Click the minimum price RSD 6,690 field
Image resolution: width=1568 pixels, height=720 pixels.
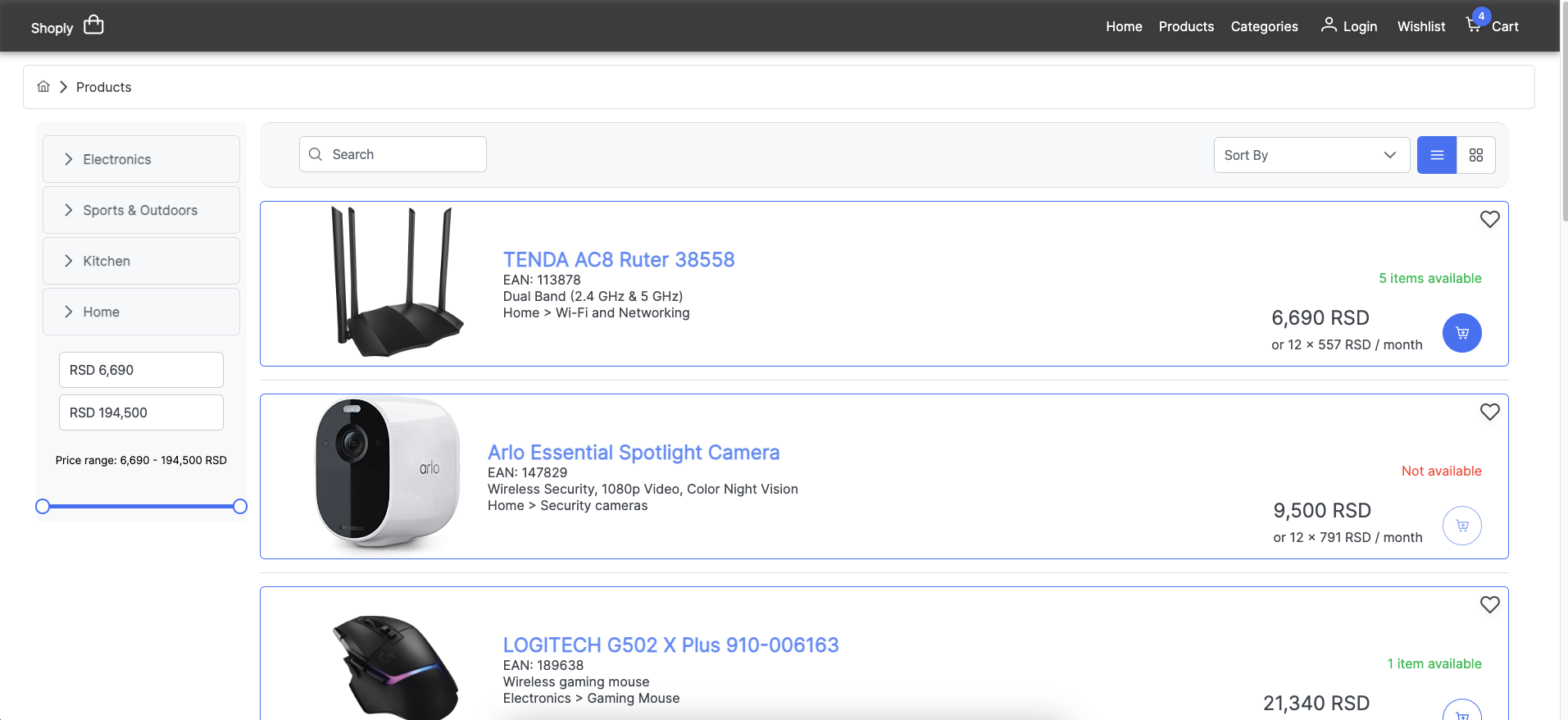(x=141, y=370)
